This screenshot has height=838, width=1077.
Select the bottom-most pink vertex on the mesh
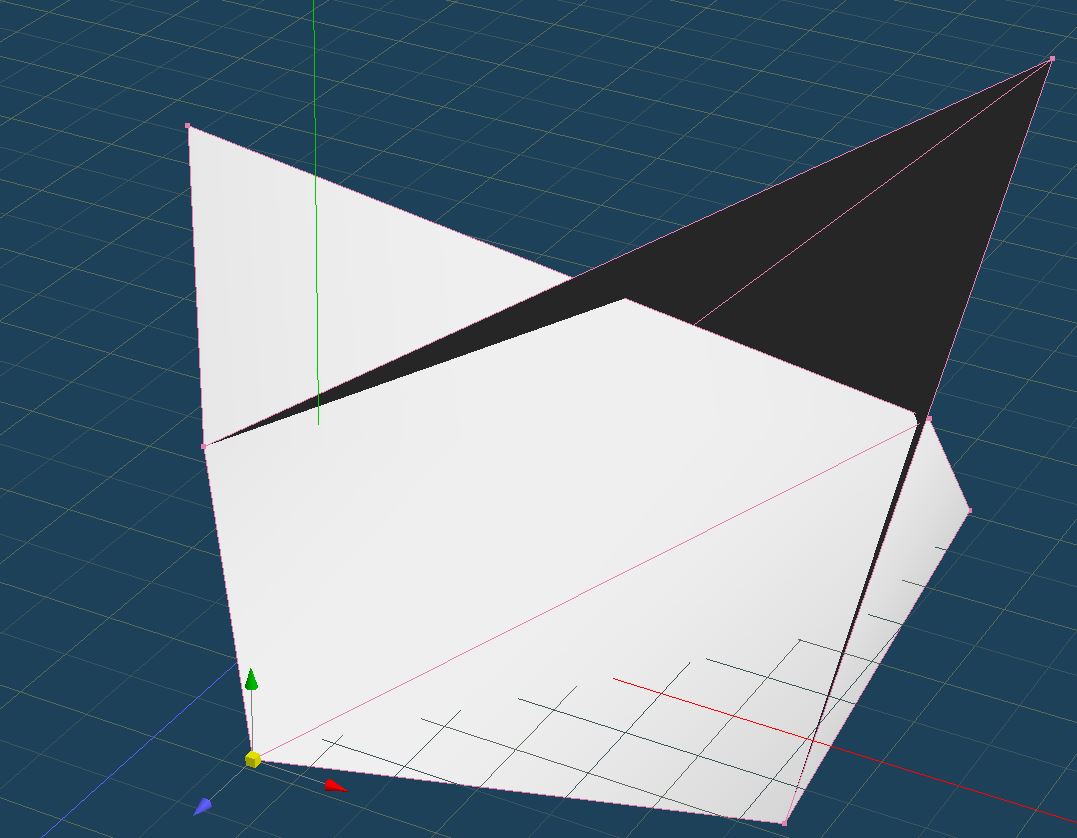[784, 822]
